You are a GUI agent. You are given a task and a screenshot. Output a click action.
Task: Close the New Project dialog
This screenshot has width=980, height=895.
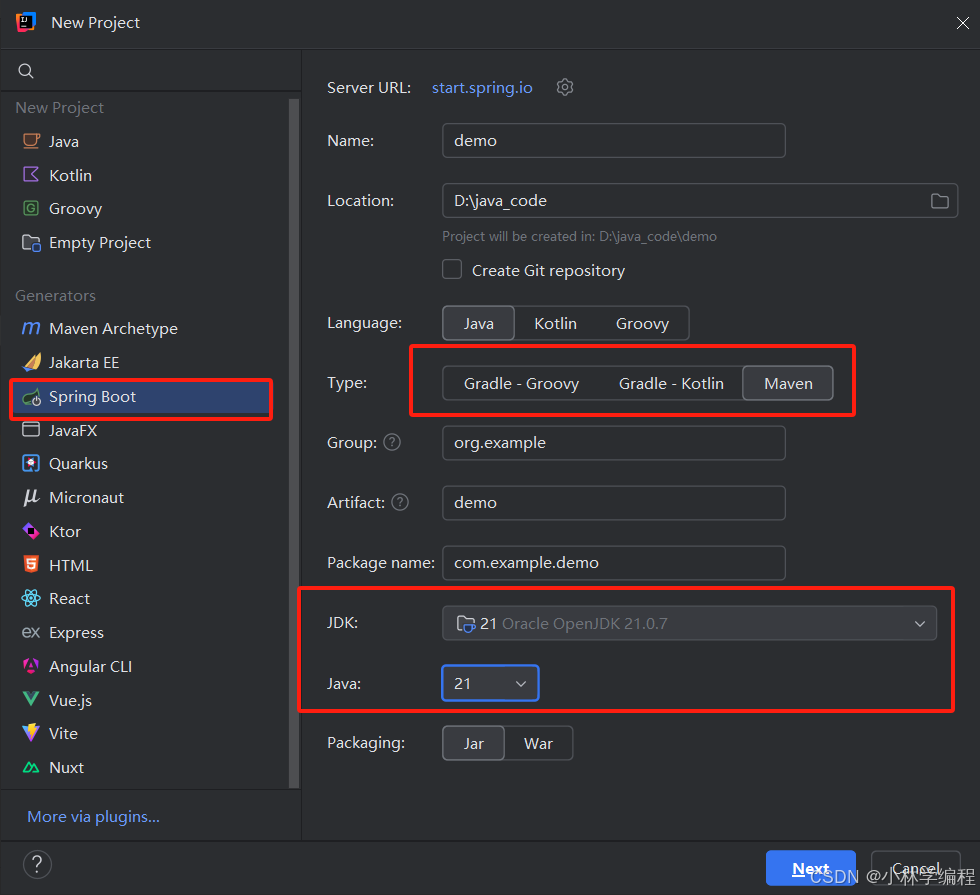pos(962,23)
